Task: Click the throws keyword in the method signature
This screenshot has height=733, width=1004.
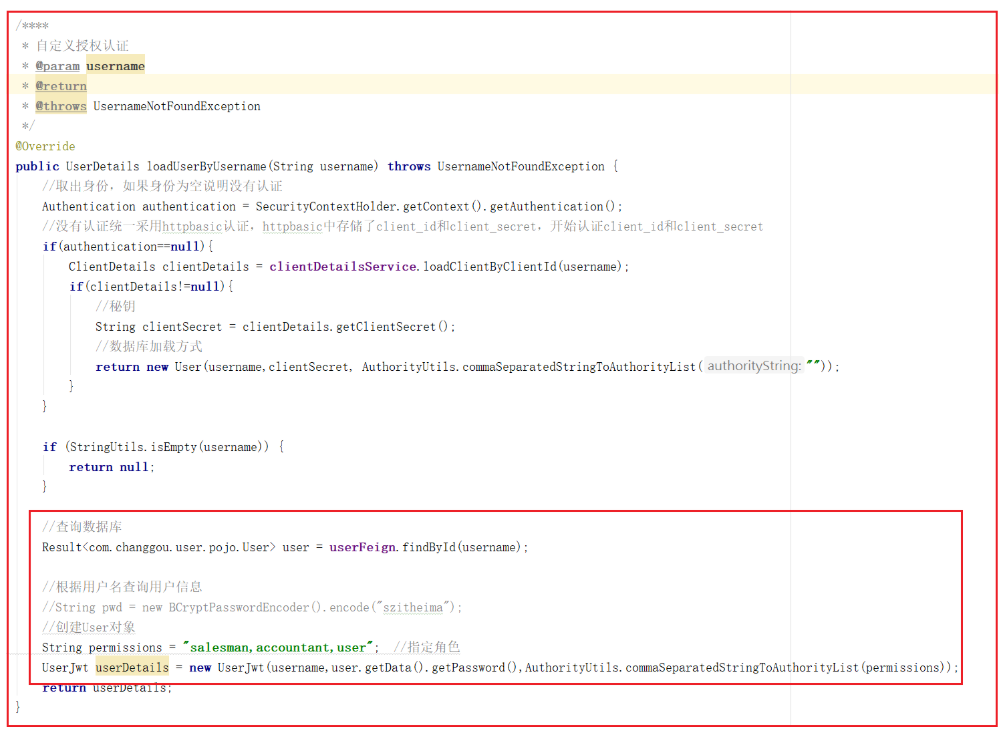Action: point(409,166)
